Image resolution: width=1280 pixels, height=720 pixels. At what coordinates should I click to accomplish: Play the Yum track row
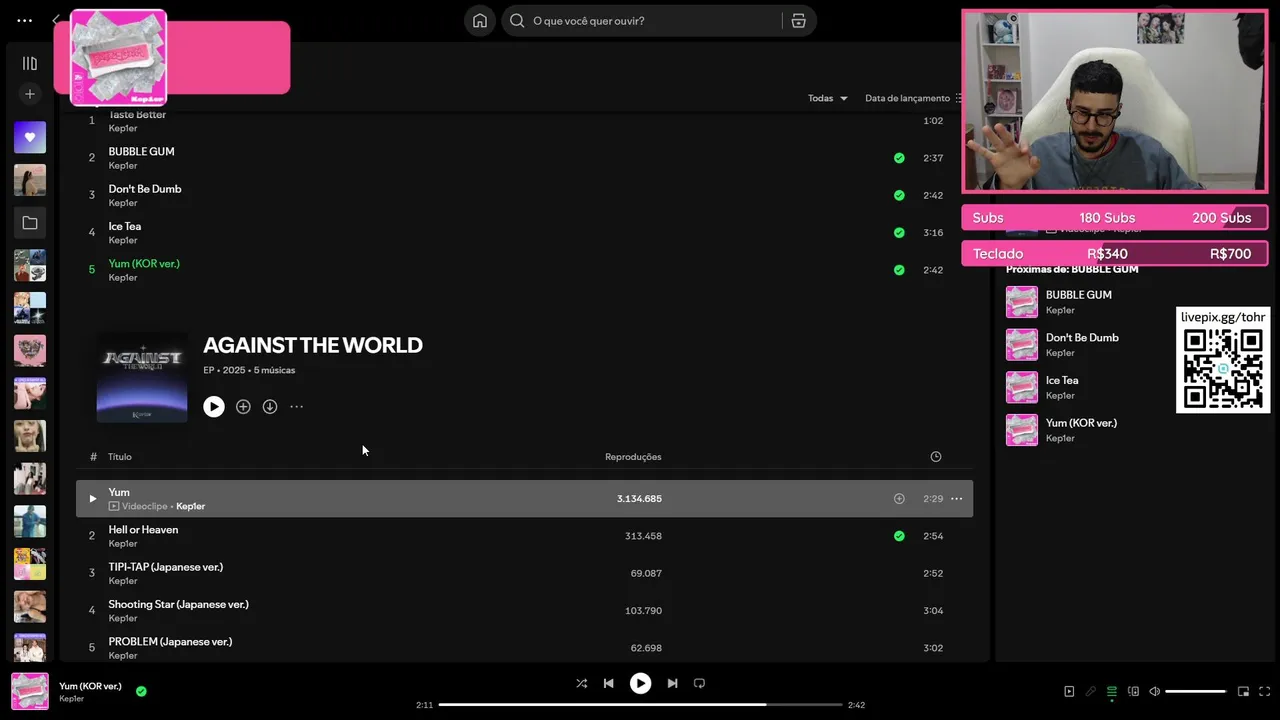pos(92,499)
